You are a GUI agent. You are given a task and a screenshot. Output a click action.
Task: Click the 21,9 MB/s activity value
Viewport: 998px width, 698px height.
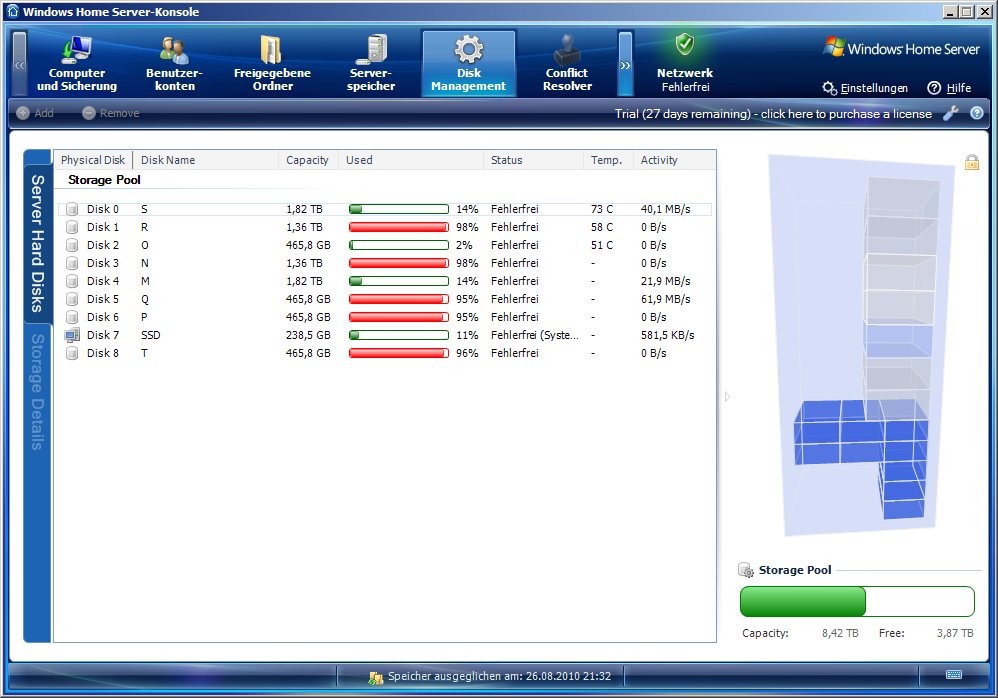click(665, 281)
